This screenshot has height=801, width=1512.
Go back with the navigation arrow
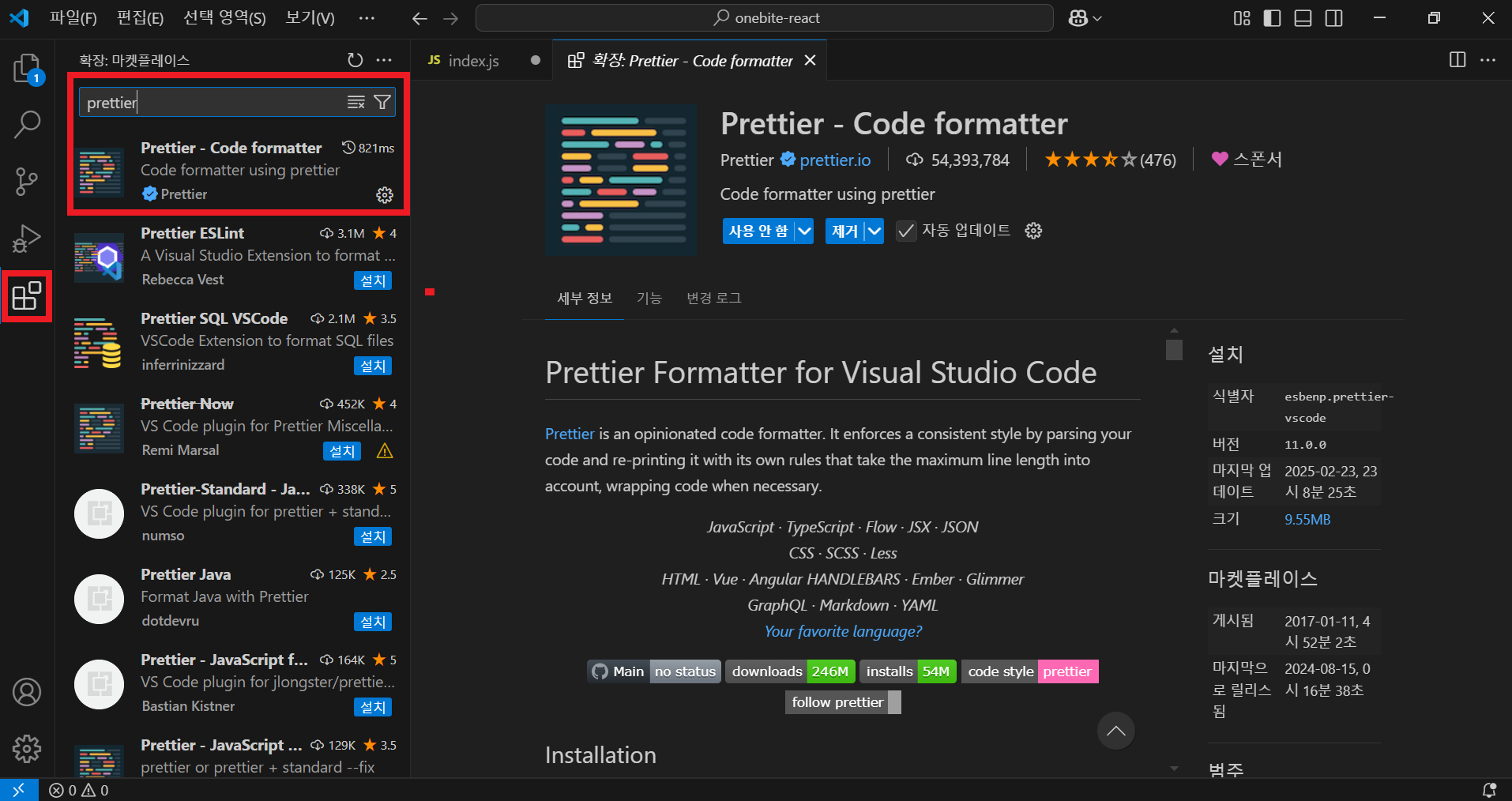(x=419, y=18)
